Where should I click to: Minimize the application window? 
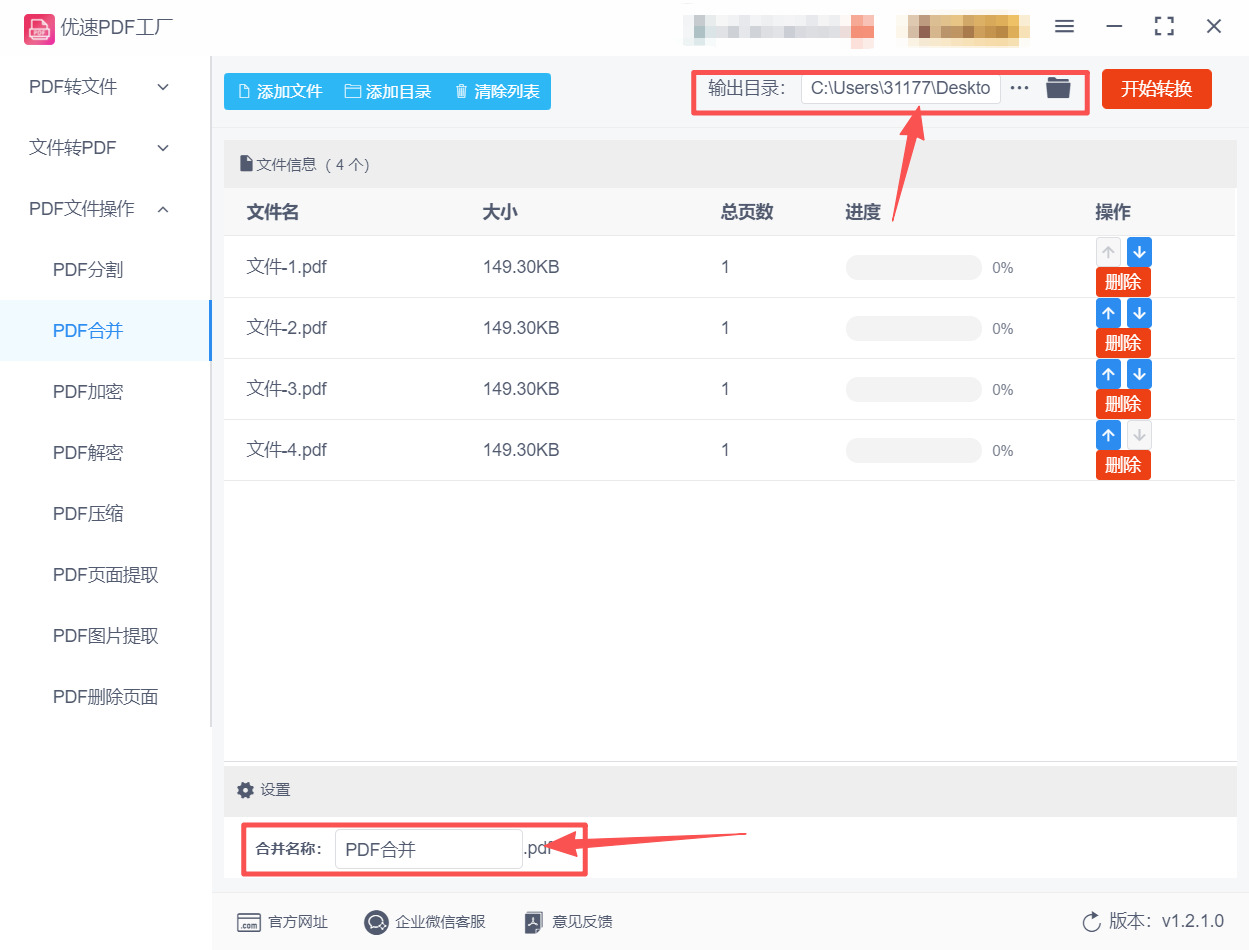click(1114, 27)
